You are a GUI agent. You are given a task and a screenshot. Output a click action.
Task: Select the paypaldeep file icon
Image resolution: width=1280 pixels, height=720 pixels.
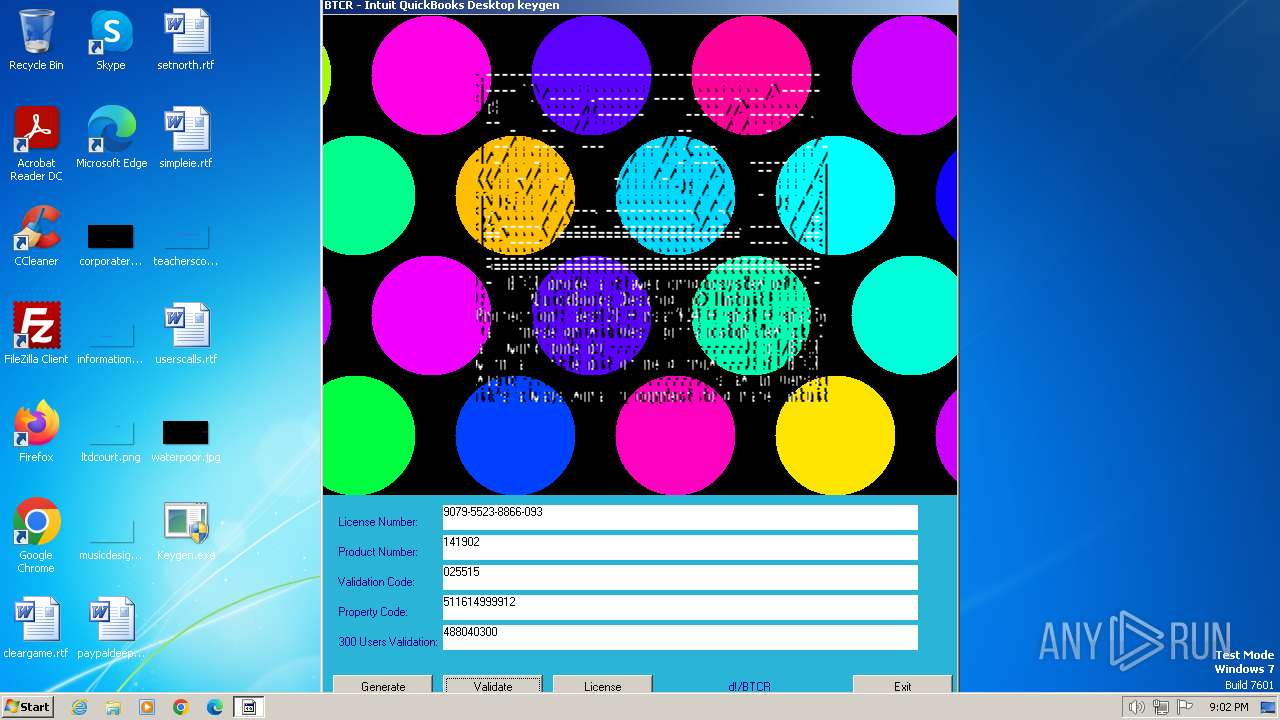pyautogui.click(x=110, y=629)
